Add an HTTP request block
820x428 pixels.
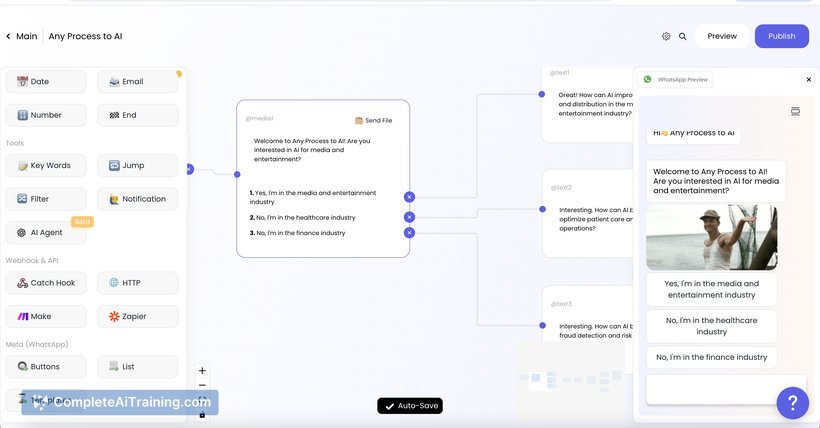pyautogui.click(x=138, y=283)
